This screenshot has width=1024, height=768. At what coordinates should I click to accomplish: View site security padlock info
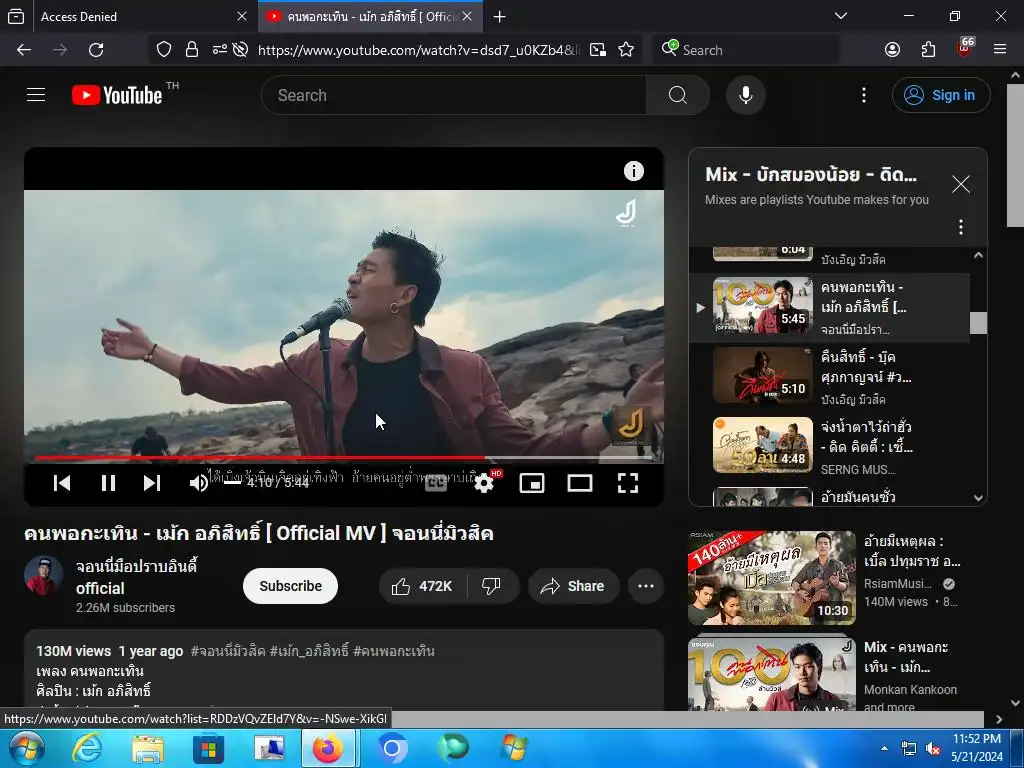tap(191, 50)
